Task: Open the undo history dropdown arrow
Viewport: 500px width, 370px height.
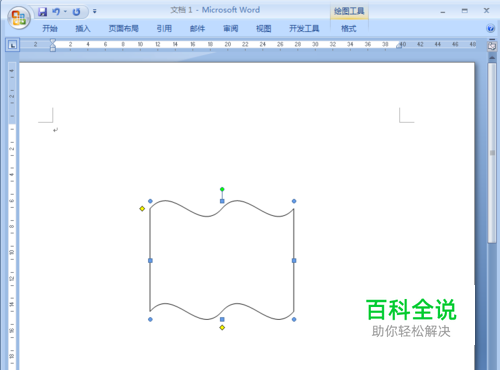Action: pos(65,12)
